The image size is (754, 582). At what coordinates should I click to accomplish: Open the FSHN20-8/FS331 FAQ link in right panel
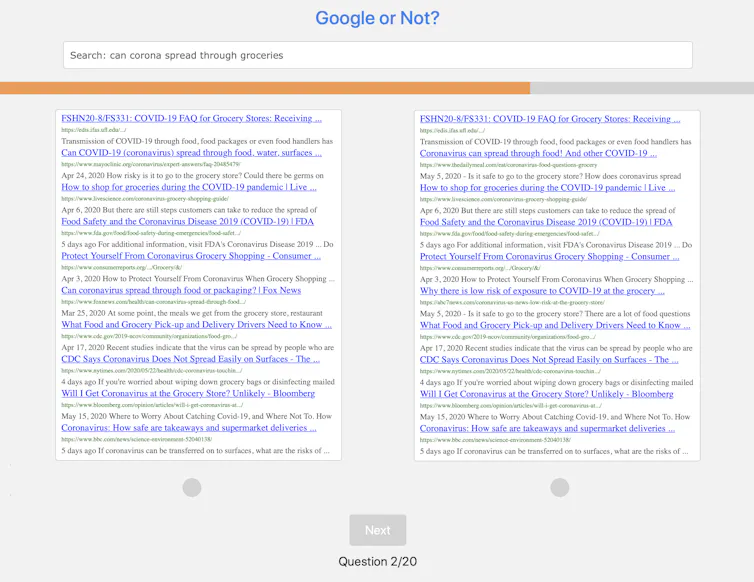pyautogui.click(x=550, y=118)
